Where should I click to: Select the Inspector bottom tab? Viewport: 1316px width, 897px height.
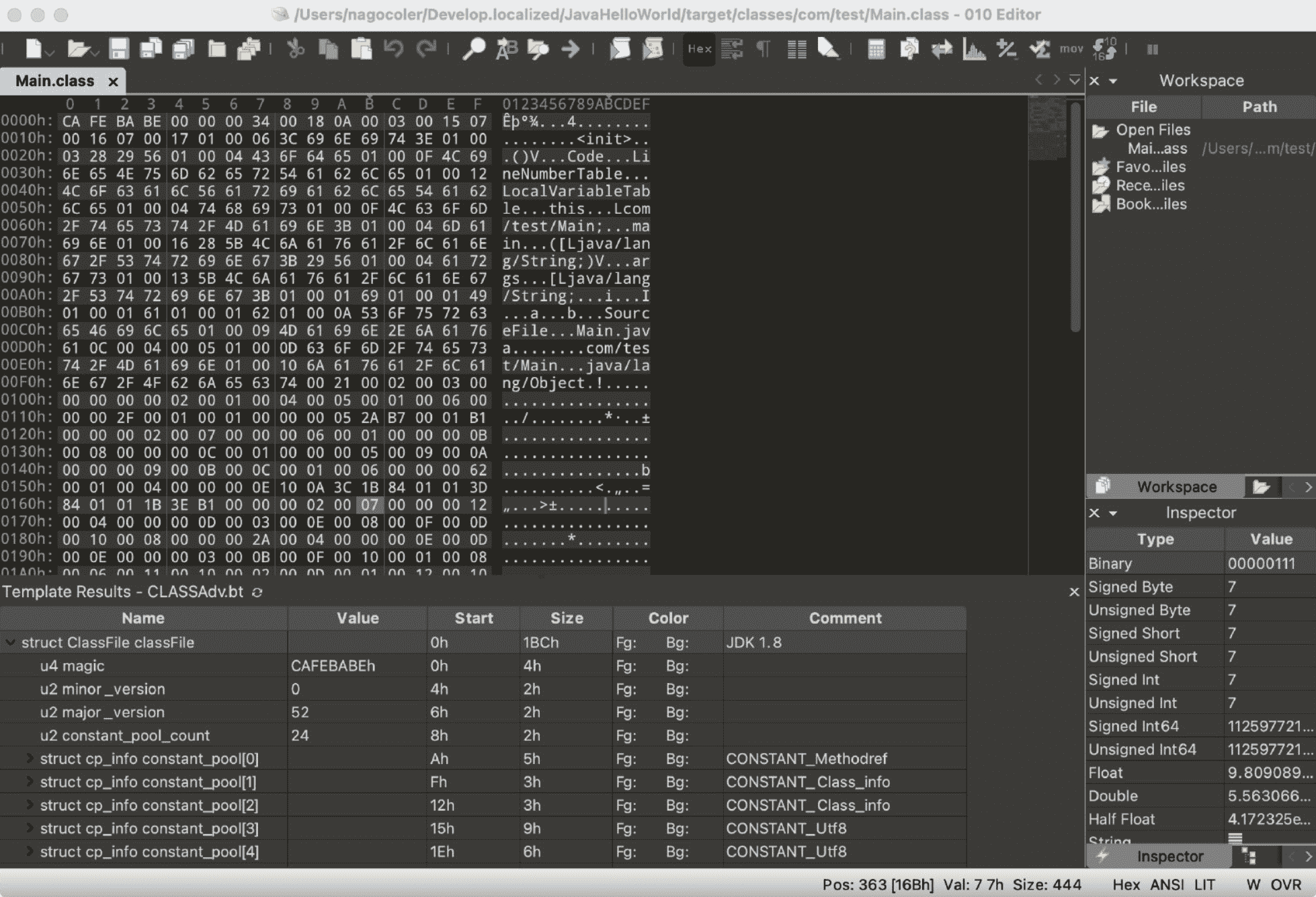[x=1169, y=856]
